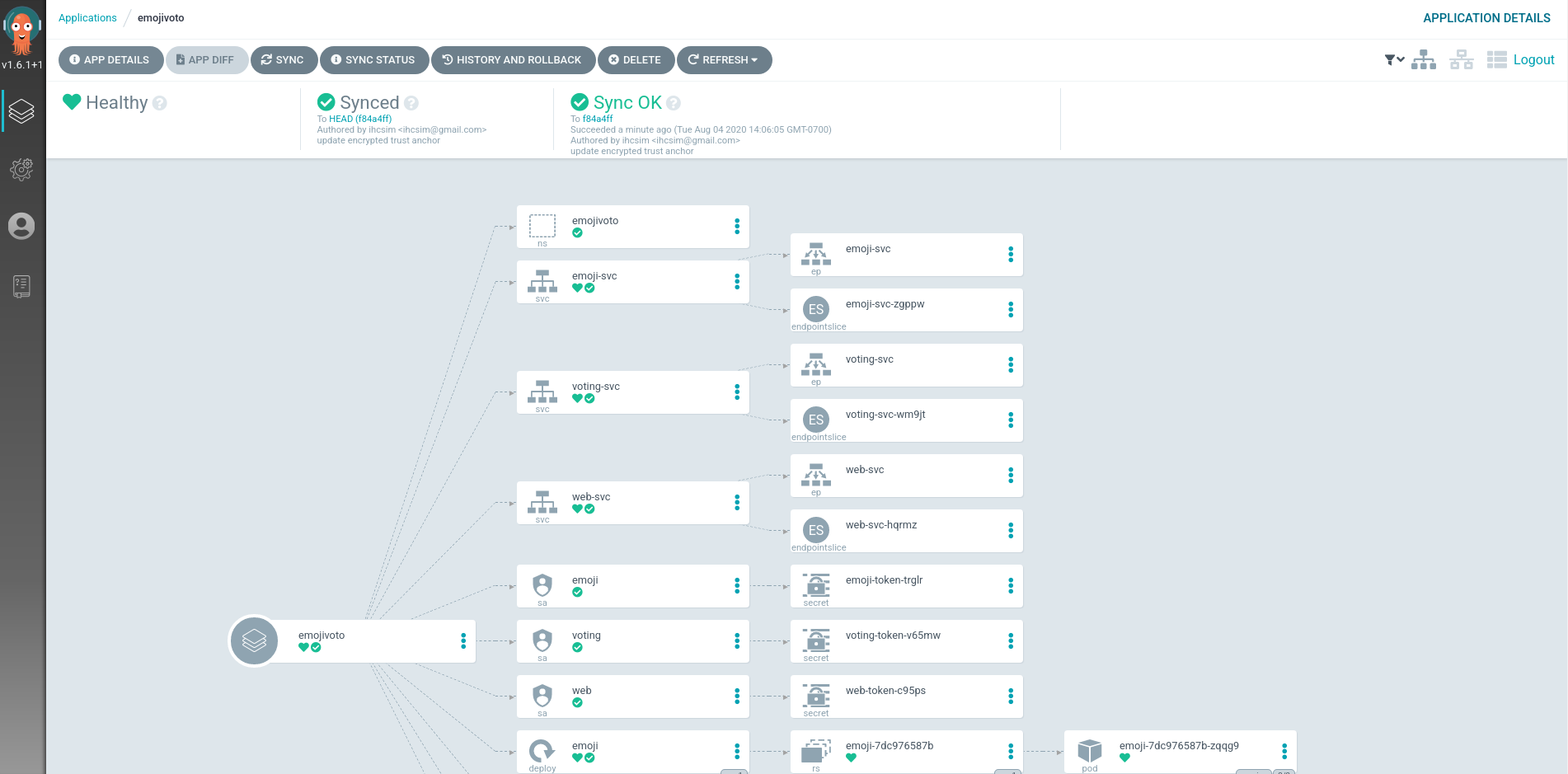The image size is (1568, 774).
Task: Click the DELETE application button
Action: click(635, 60)
